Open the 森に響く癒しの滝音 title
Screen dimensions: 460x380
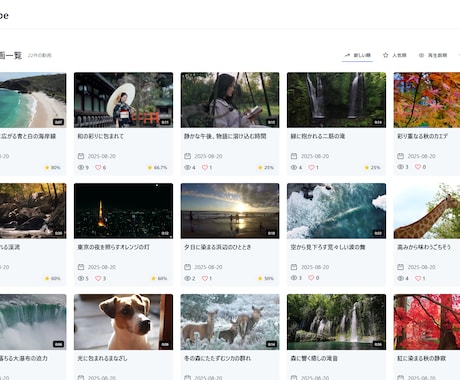[x=314, y=358]
